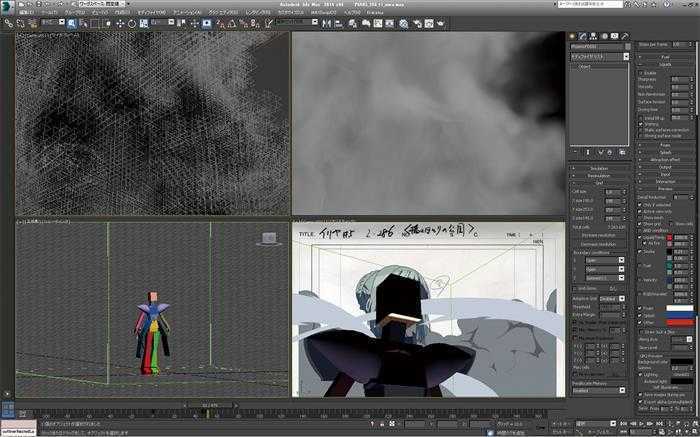
Task: Jump to the end frame
Action: [659, 423]
